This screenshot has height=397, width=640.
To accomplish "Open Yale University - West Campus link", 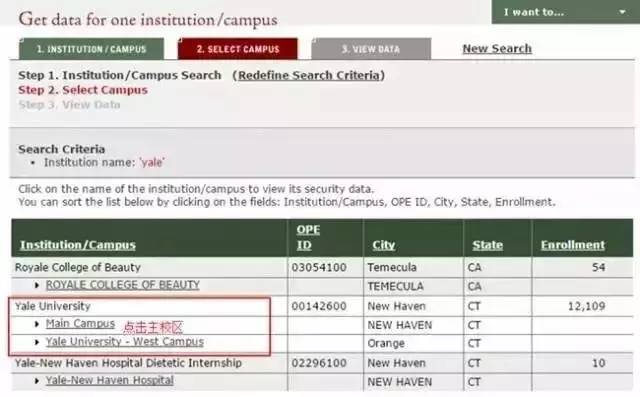I will 124,342.
